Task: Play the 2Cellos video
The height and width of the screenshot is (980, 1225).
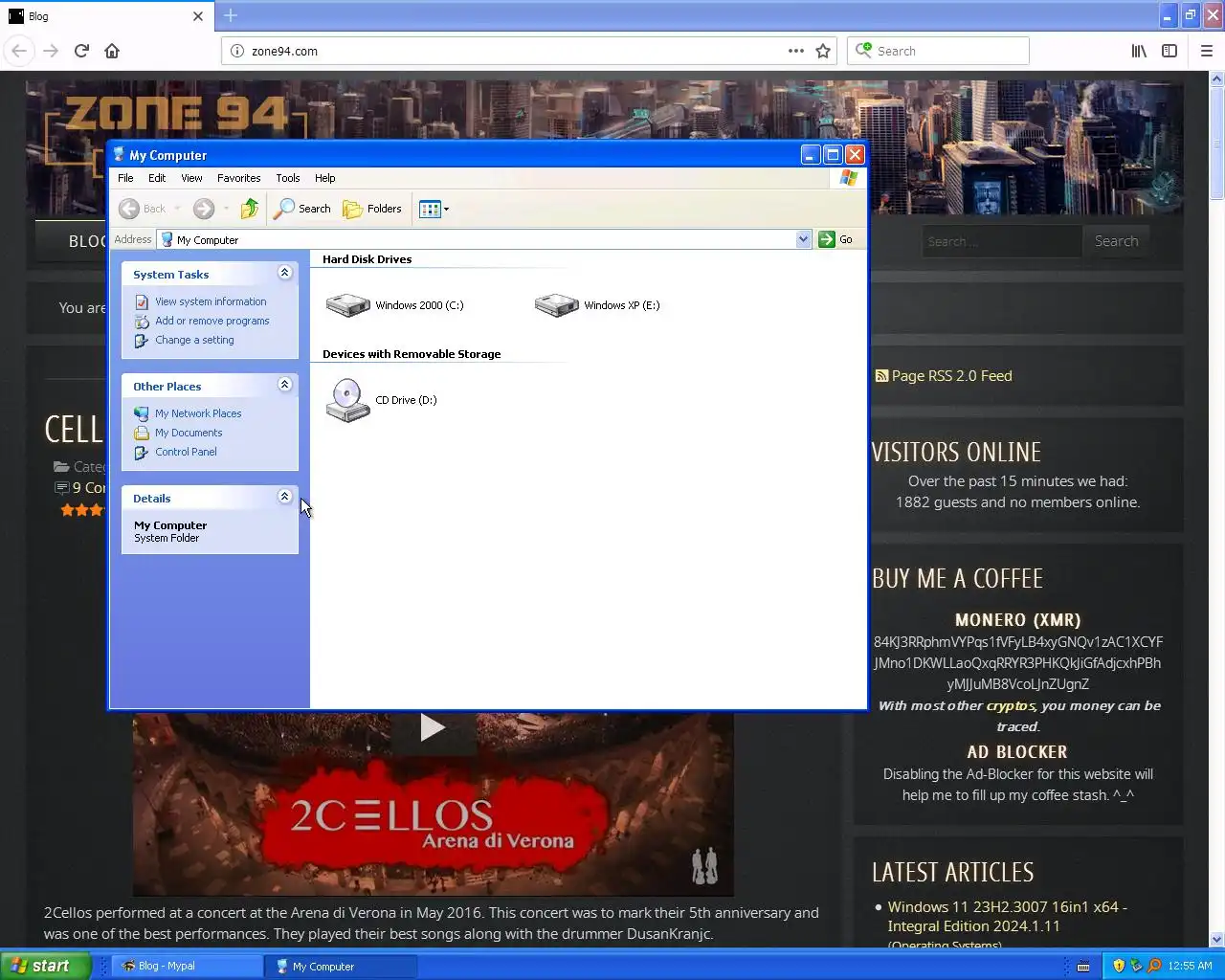Action: point(433,728)
